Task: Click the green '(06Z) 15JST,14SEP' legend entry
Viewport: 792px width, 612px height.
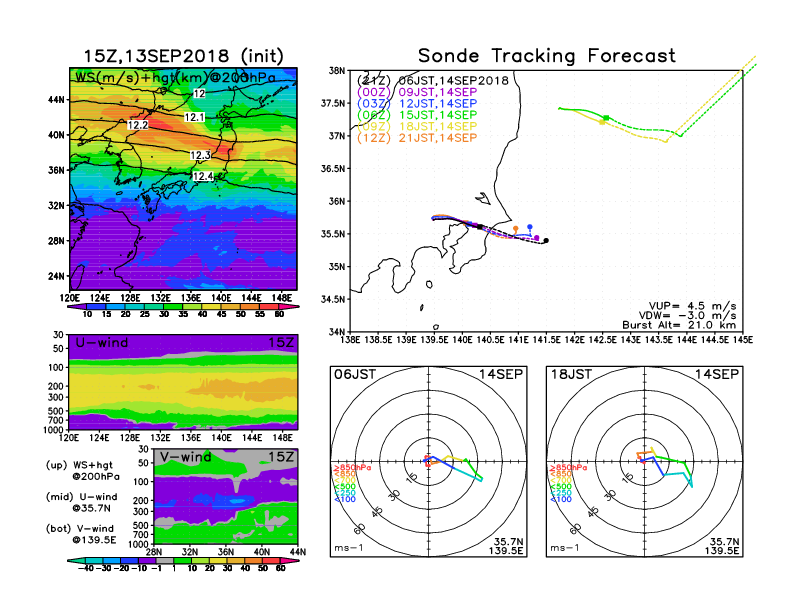Action: click(x=417, y=115)
